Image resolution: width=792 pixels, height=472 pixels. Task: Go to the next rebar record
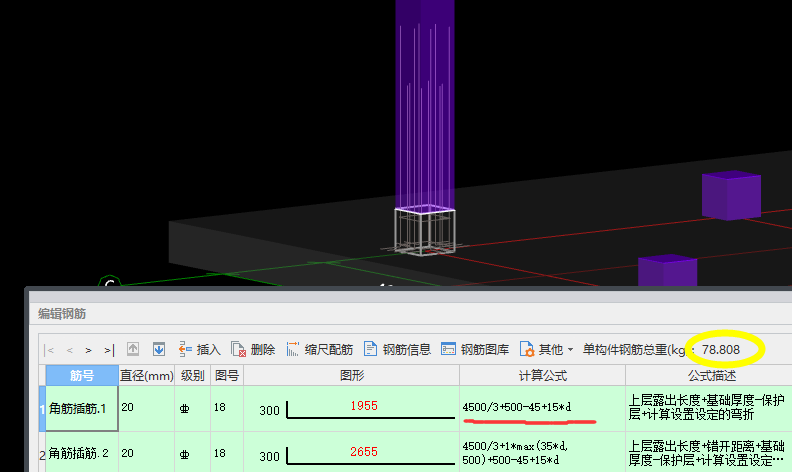[x=89, y=350]
